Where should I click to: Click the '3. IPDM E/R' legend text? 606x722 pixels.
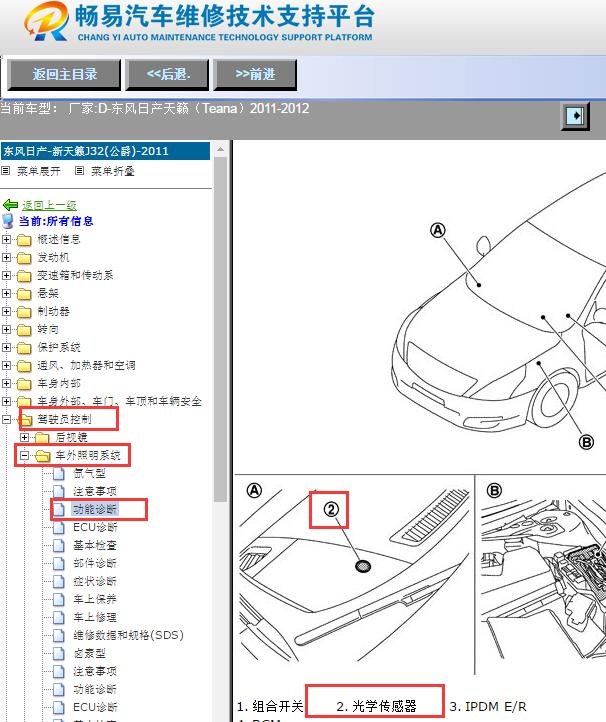coord(488,706)
